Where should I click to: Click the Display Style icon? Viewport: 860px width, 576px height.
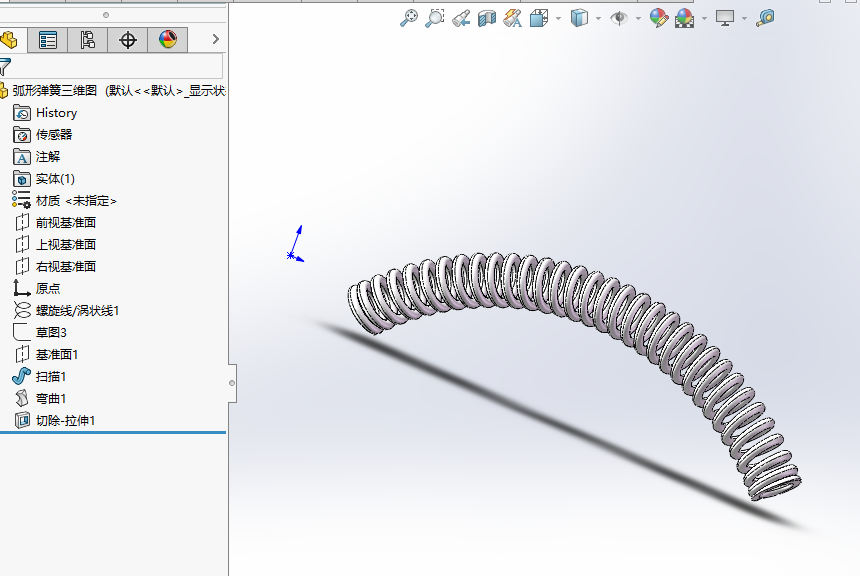[579, 18]
